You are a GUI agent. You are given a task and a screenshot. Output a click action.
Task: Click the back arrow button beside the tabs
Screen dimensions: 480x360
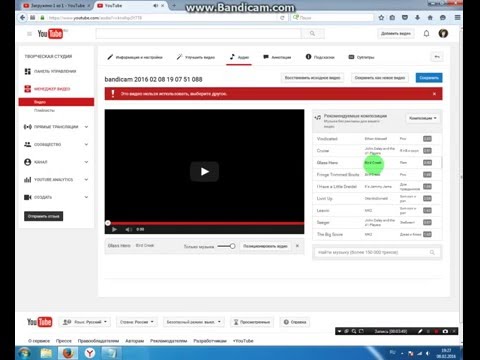click(437, 57)
